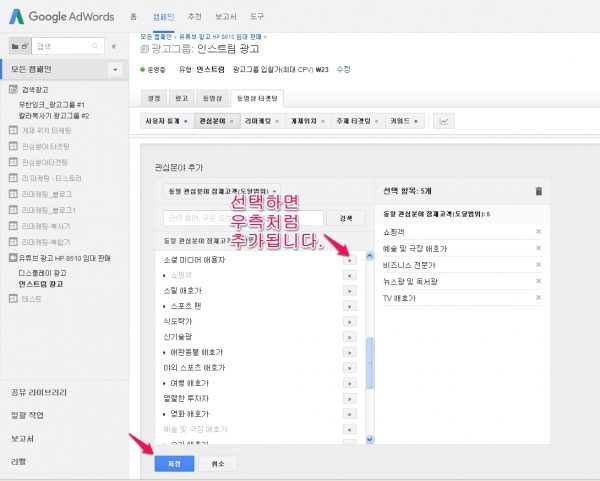This screenshot has height=481, width=600.
Task: Expand the 애완동물 애호가 category
Action: tap(165, 352)
